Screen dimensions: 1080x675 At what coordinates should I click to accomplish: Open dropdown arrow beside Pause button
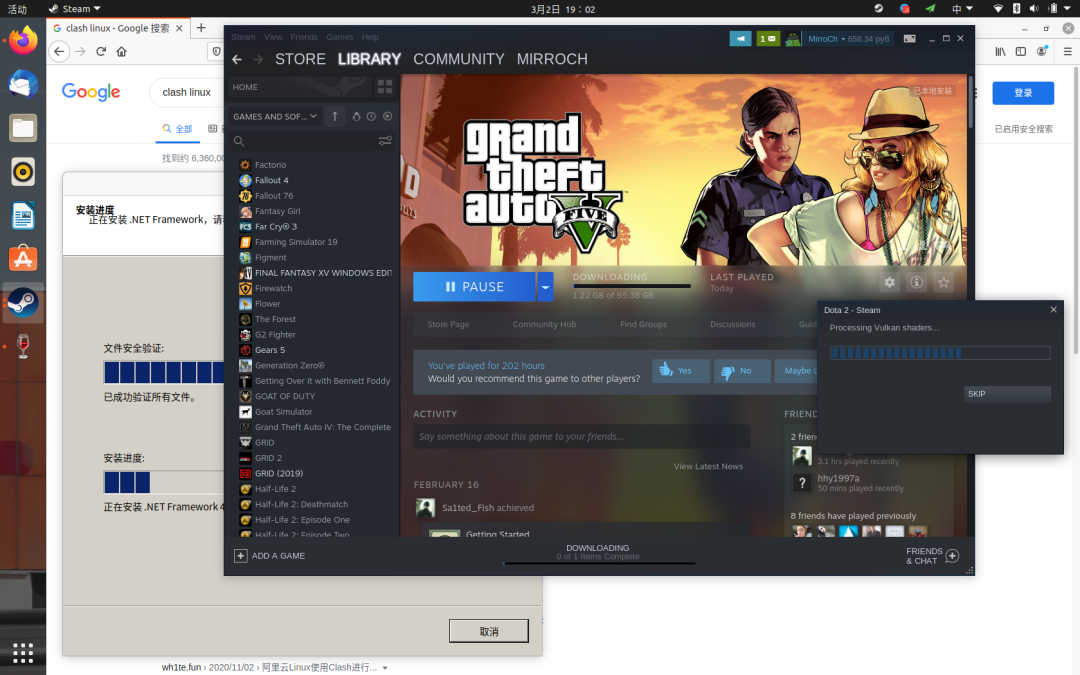(x=545, y=287)
